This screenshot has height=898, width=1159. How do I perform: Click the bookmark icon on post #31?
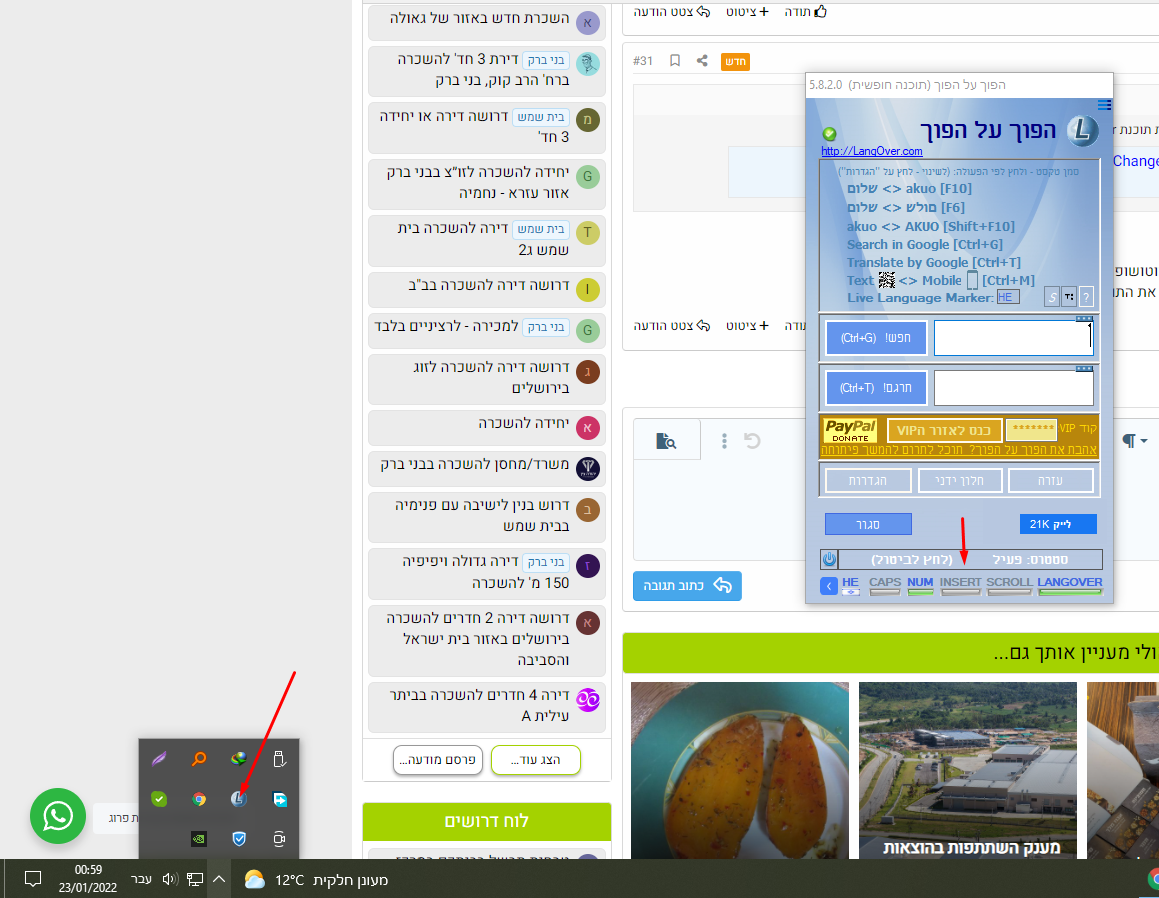(x=675, y=61)
